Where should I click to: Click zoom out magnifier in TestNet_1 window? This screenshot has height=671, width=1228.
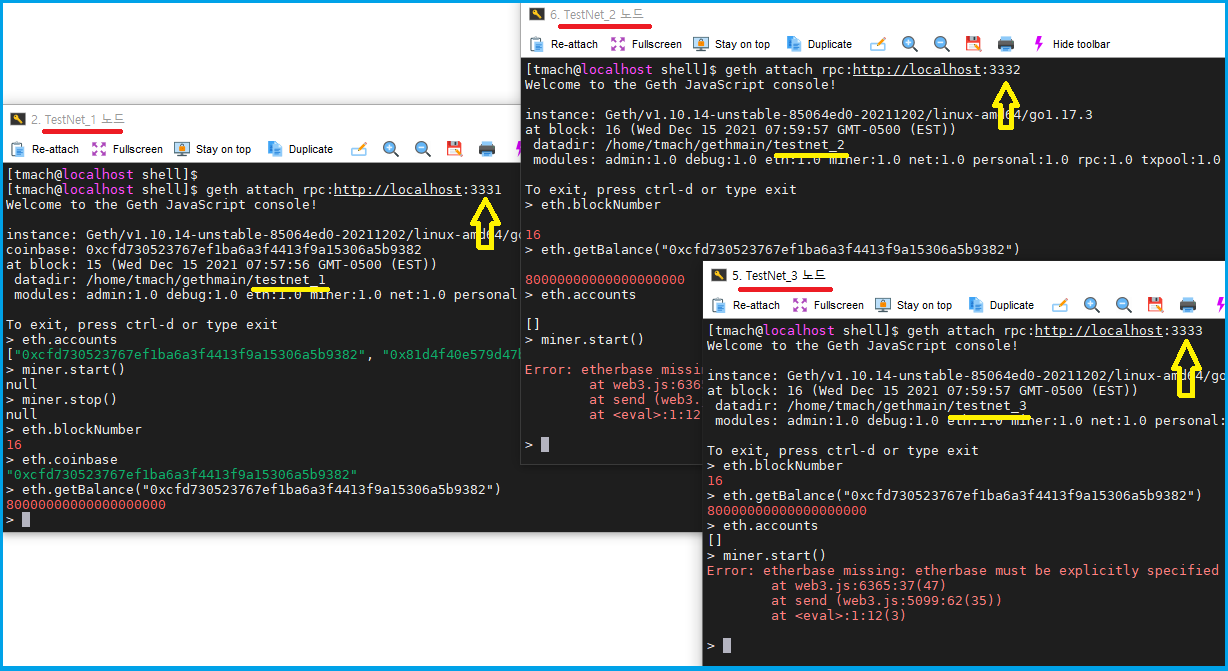pyautogui.click(x=423, y=149)
